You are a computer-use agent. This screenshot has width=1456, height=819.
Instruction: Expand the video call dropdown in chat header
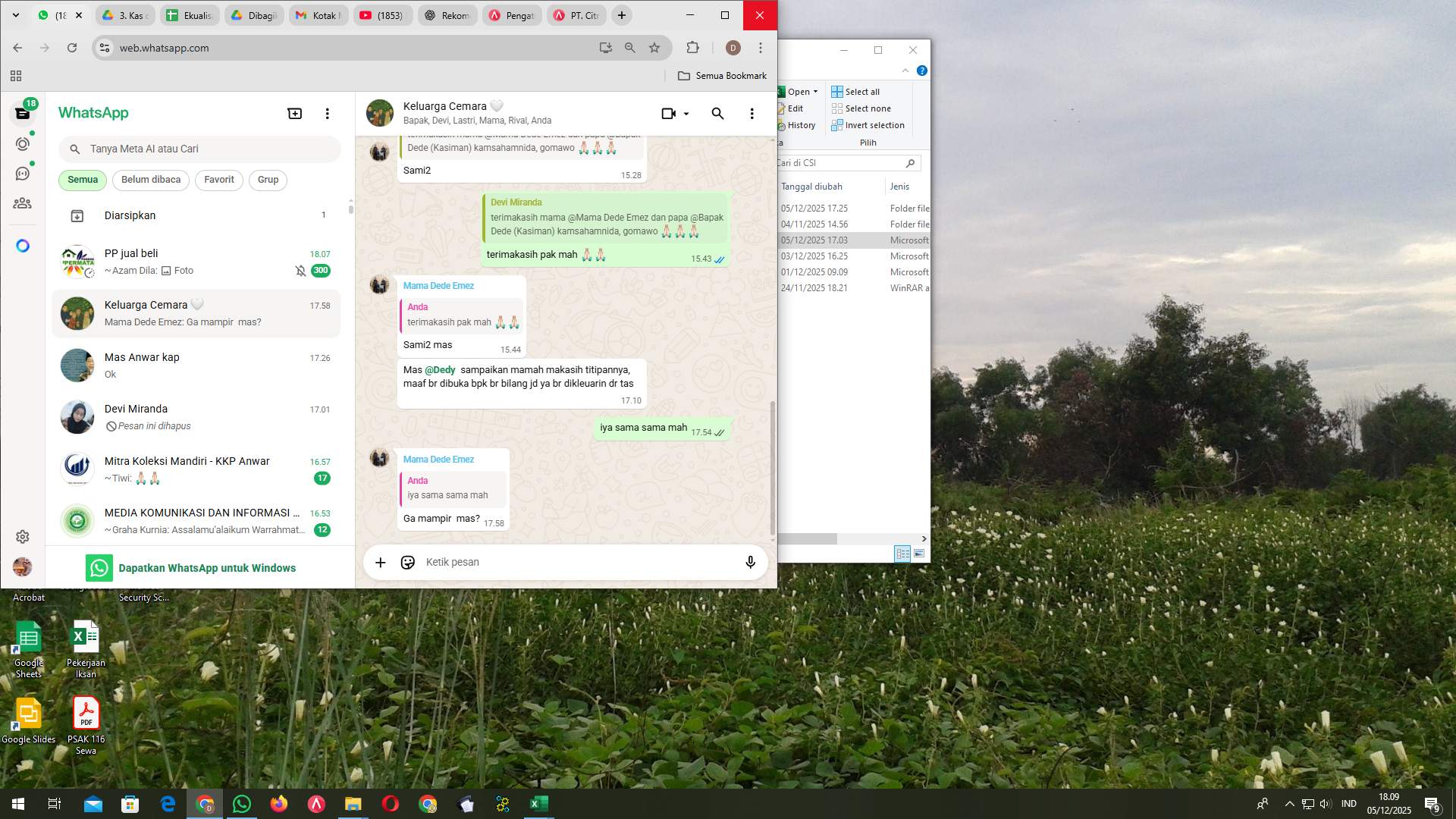click(685, 113)
